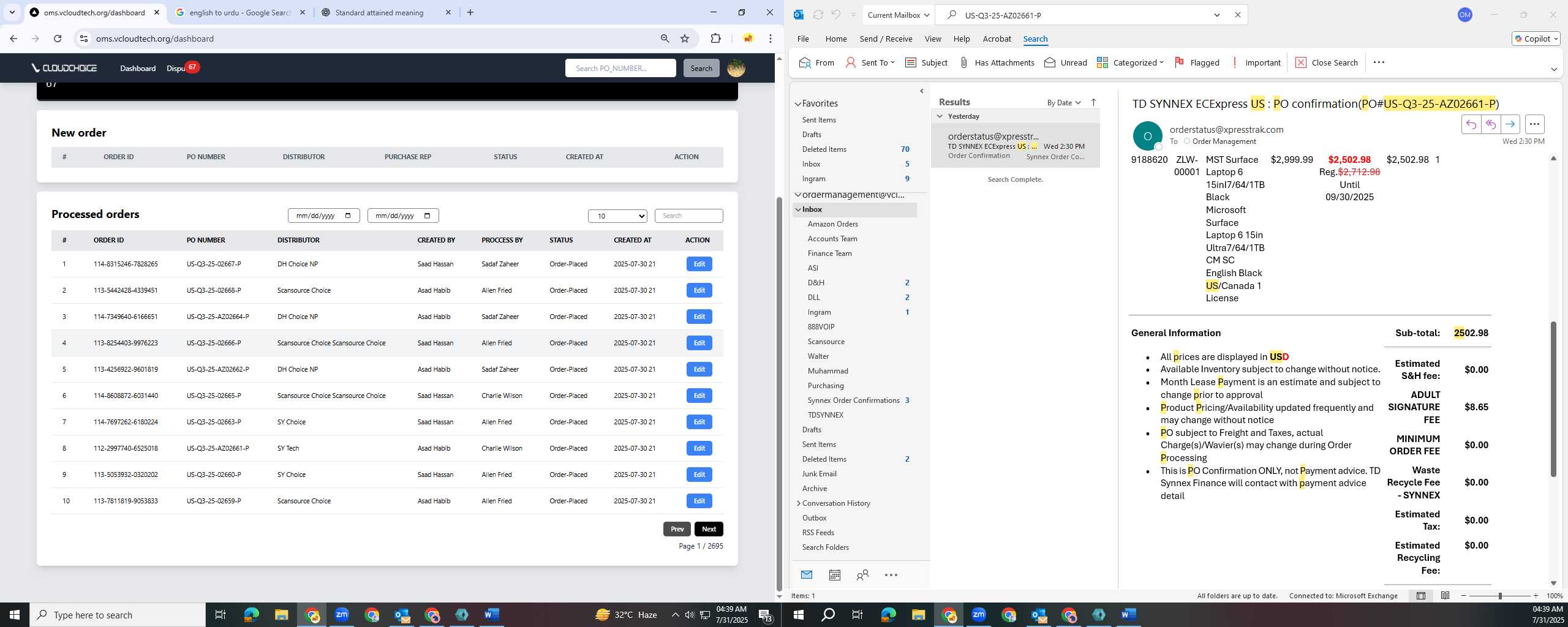
Task: Click the From filter in Outlook ribbon
Action: pyautogui.click(x=816, y=62)
